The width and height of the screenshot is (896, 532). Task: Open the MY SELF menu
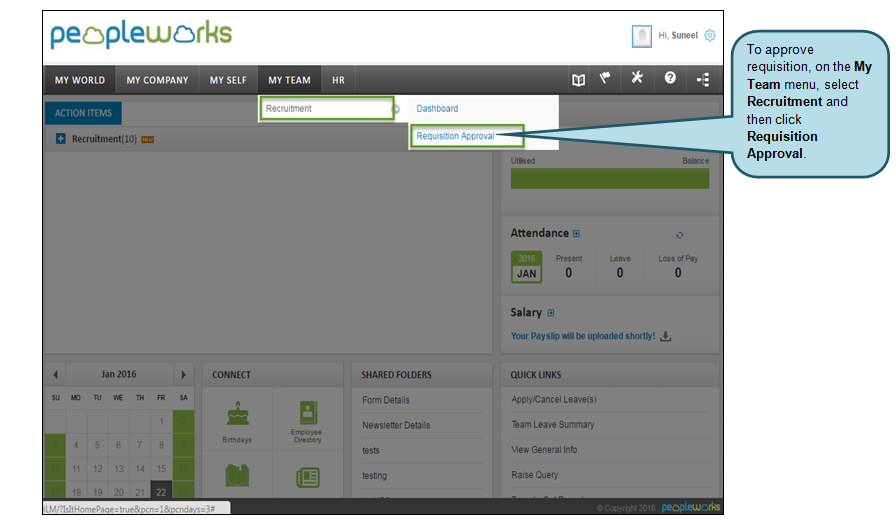pos(228,80)
